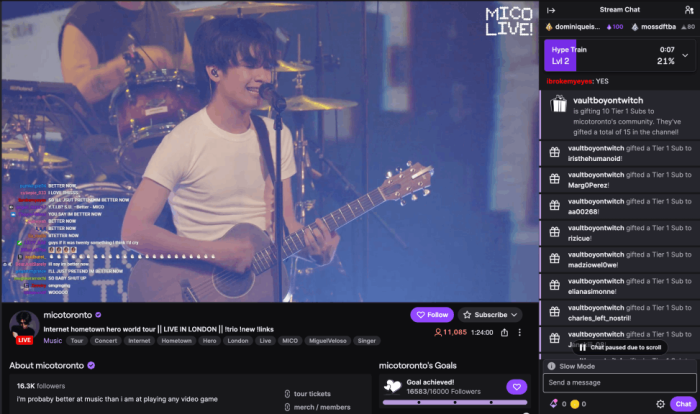Screen dimensions: 700x414
Task: Click the hearts icon beside Goal achieved
Action: 393,386
